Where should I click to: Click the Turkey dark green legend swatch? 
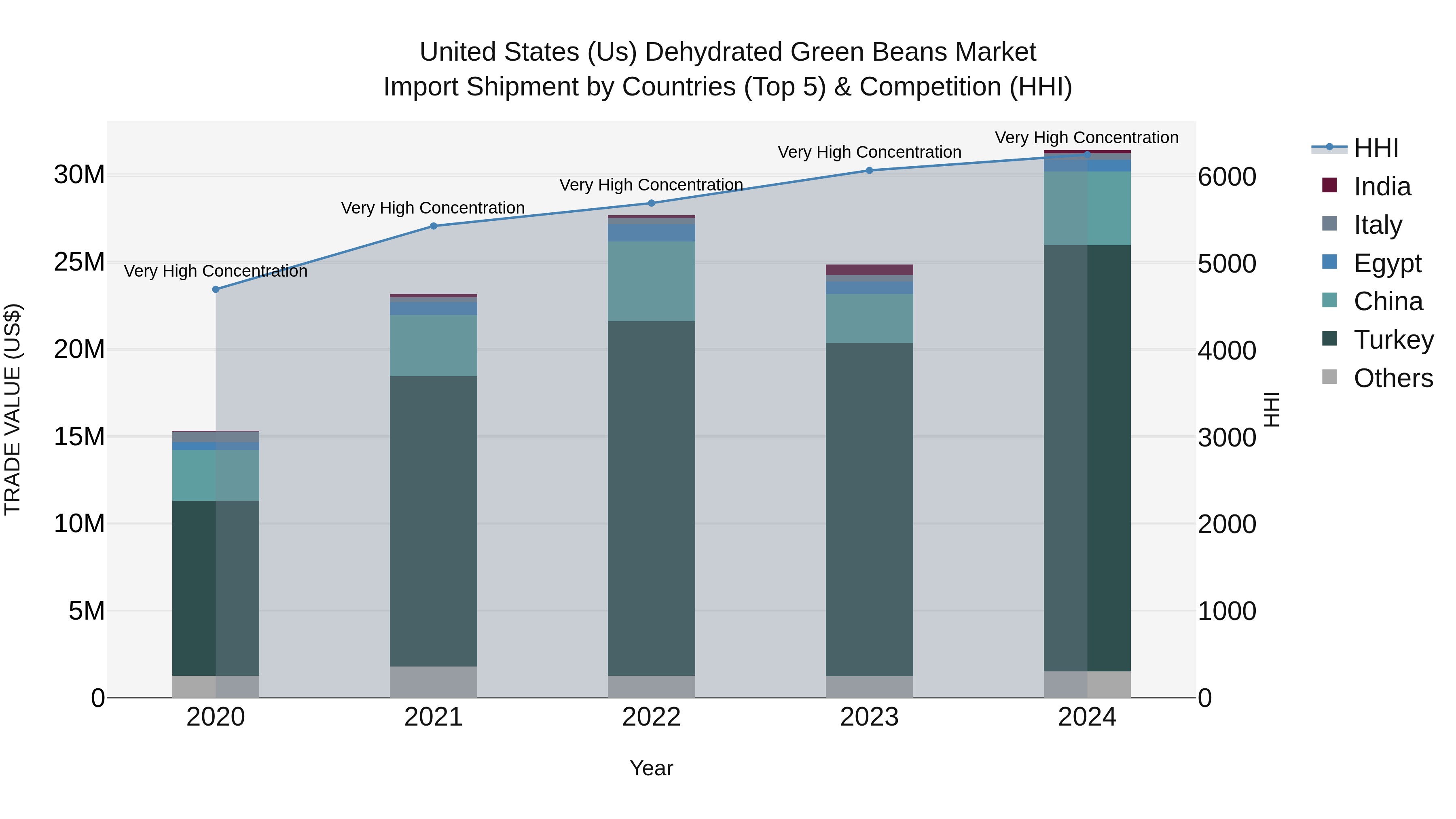tap(1329, 339)
